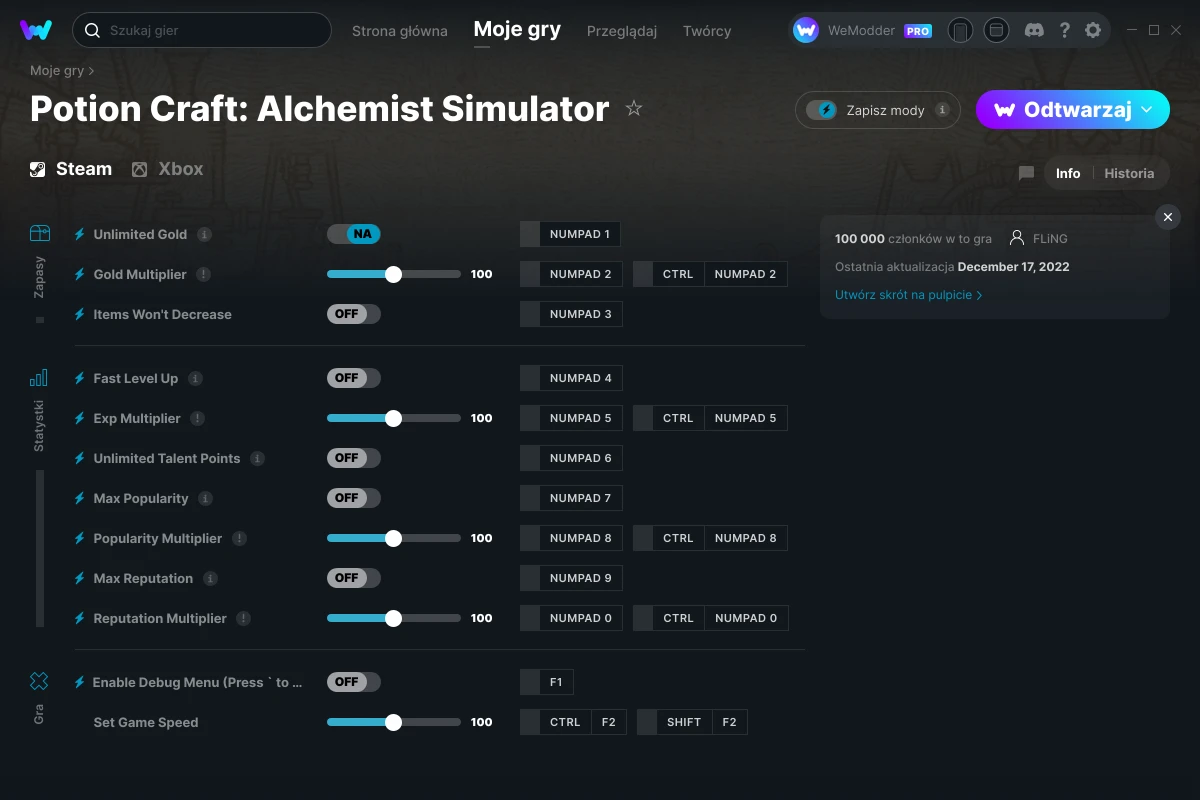Click the phone-shaped icon in header

(960, 30)
